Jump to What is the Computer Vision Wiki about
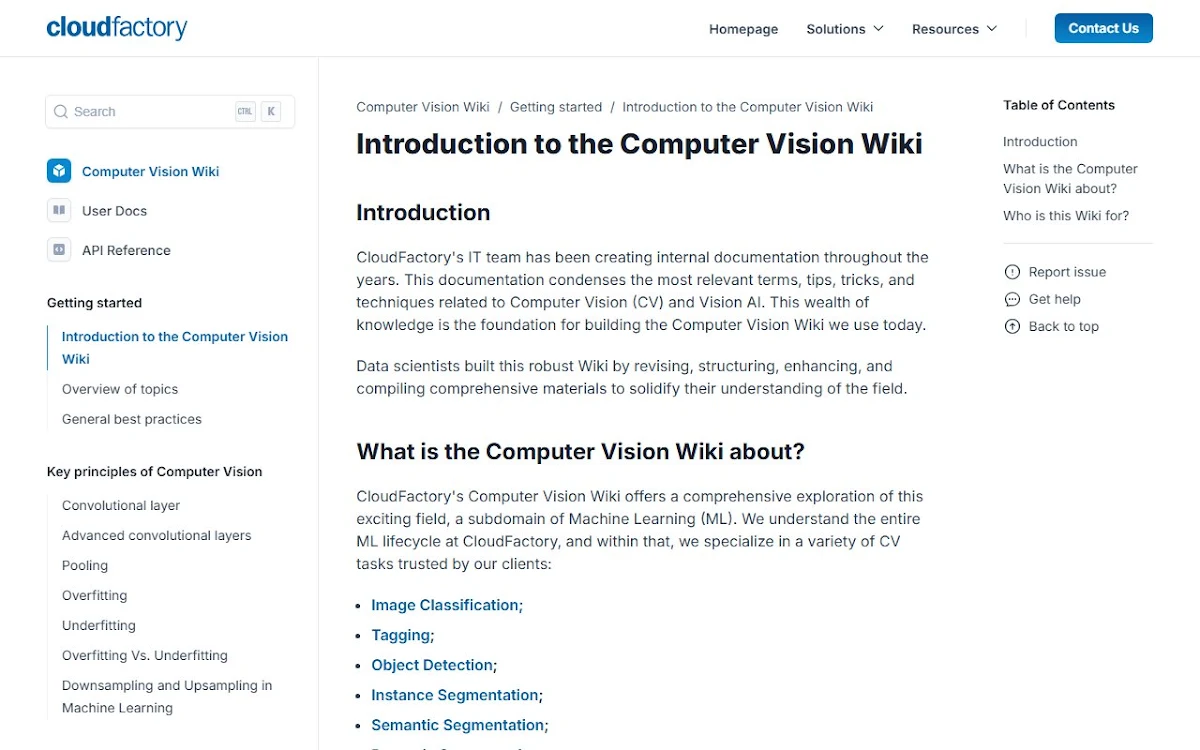The width and height of the screenshot is (1200, 750). coord(1070,179)
